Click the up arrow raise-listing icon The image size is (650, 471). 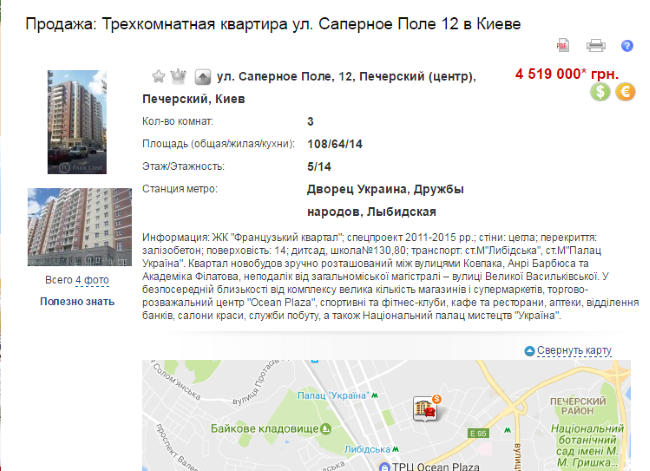[x=203, y=77]
